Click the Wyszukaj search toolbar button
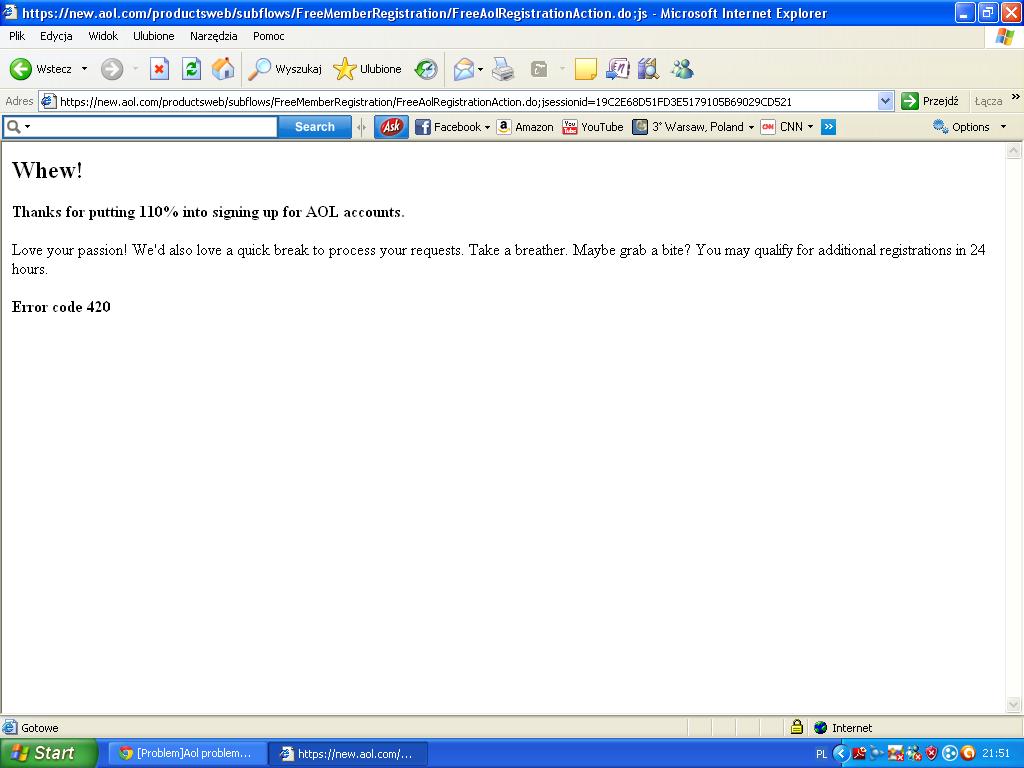Viewport: 1024px width, 768px height. [285, 69]
